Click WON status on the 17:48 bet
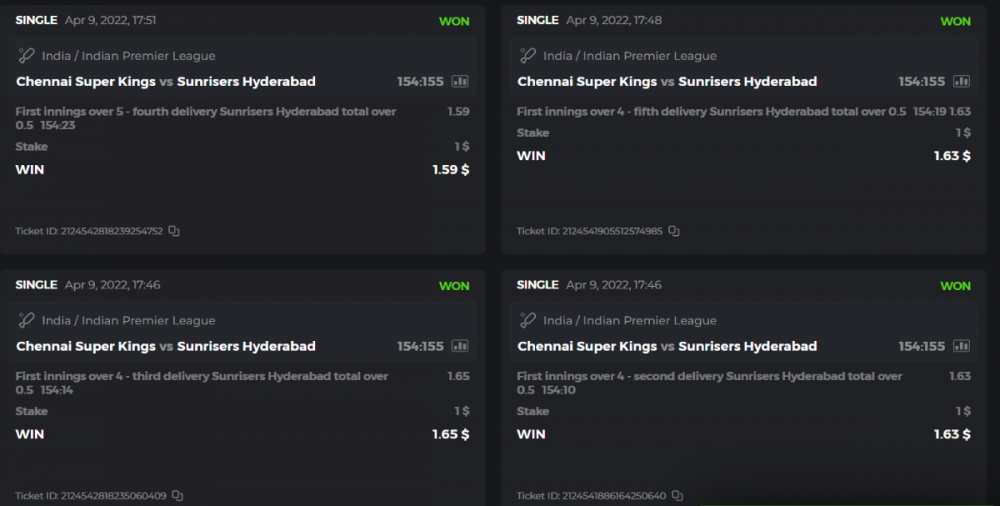The image size is (1000, 506). pos(955,21)
